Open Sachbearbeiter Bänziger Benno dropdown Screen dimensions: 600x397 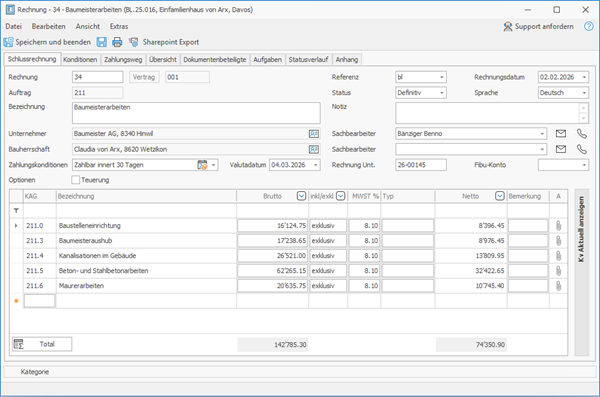coord(542,134)
